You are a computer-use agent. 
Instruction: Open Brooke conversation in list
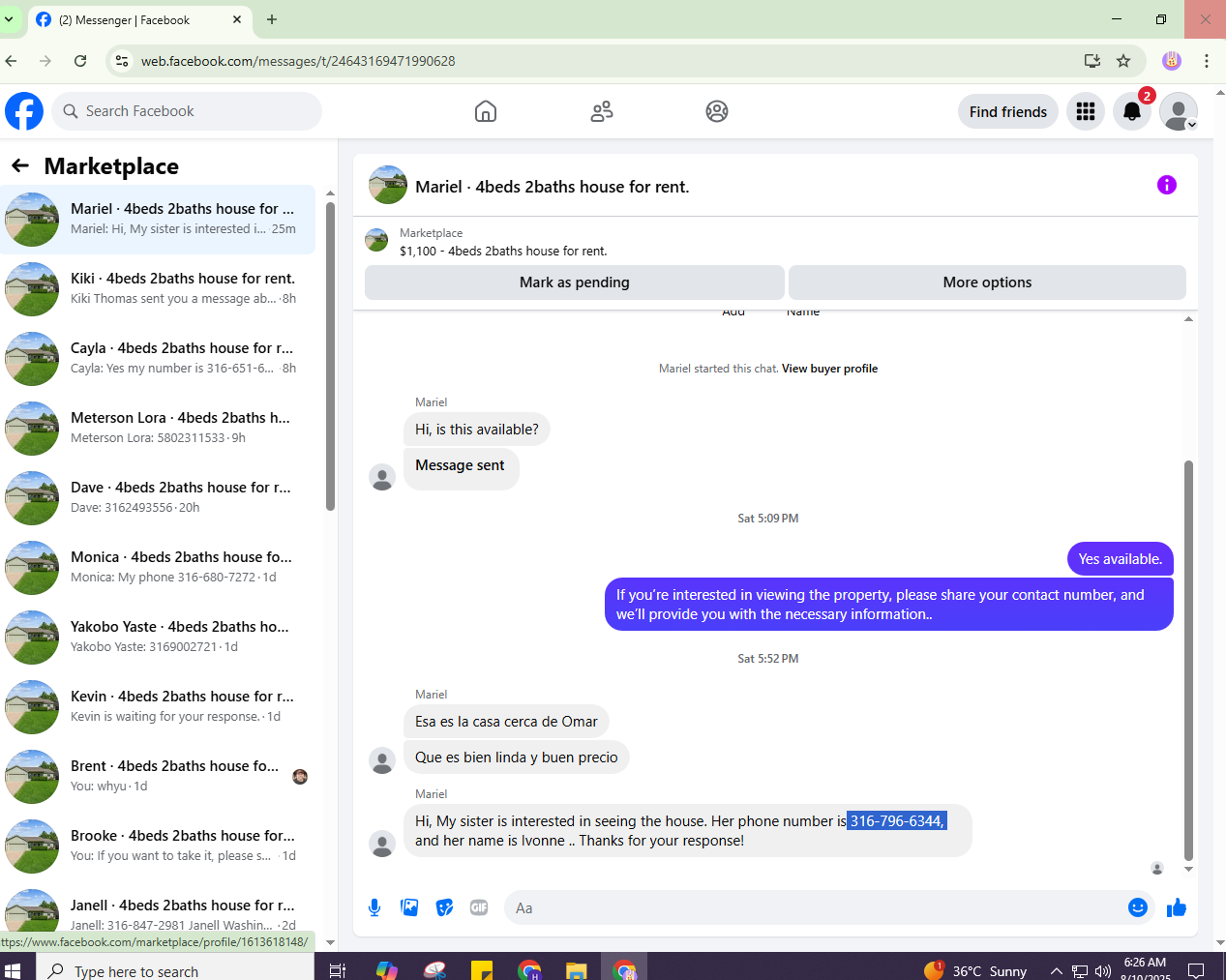tap(158, 846)
